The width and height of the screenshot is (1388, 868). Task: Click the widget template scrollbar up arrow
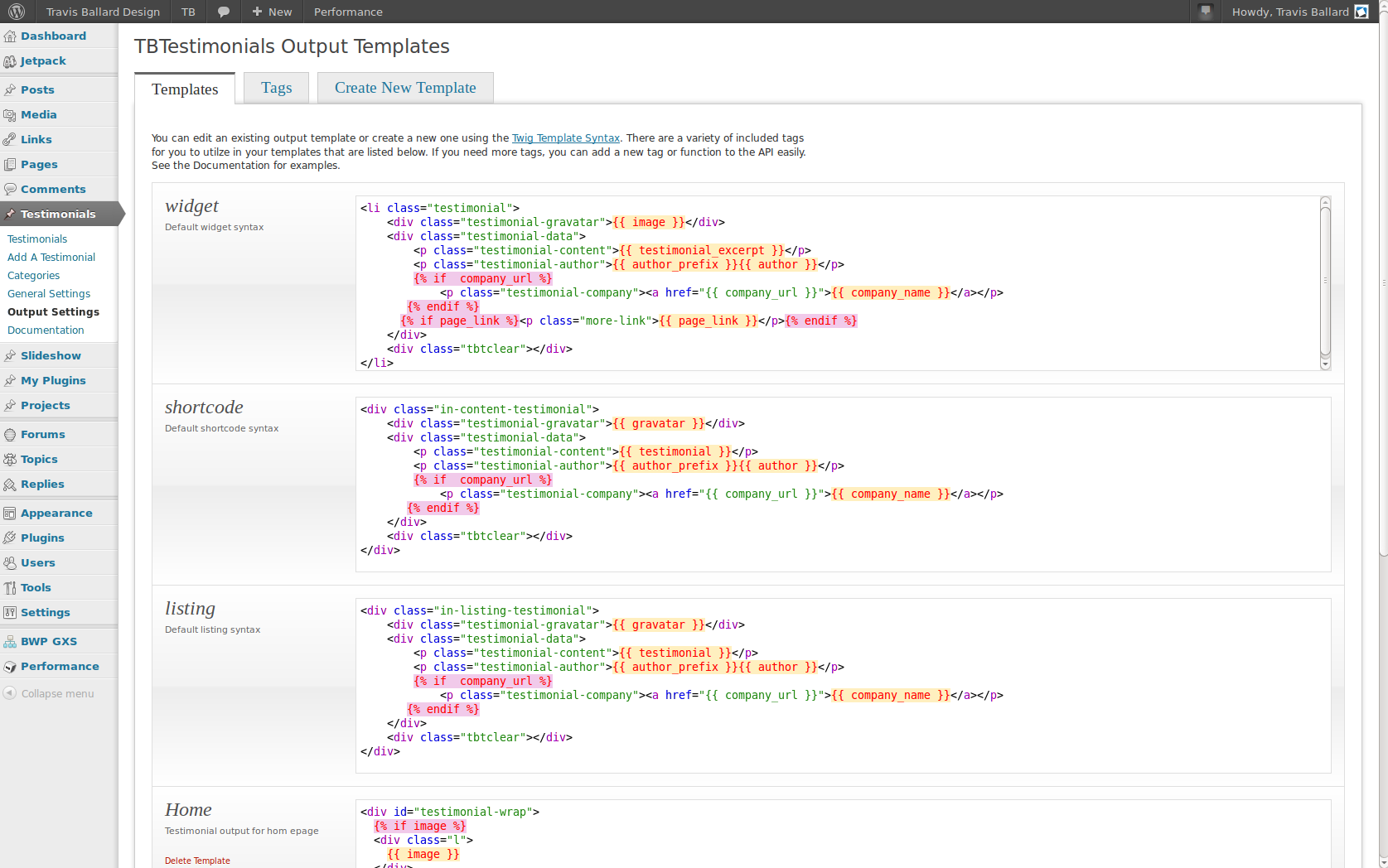1325,201
